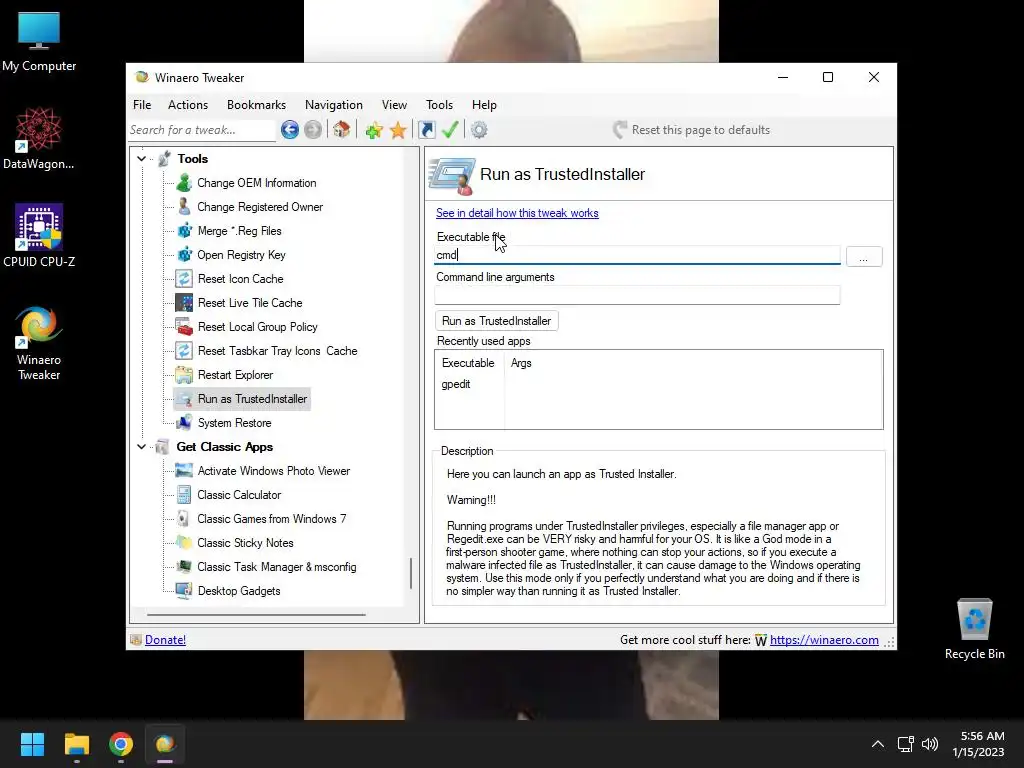Screen dimensions: 1024x768
Task: Open the Tools menu
Action: pyautogui.click(x=440, y=105)
